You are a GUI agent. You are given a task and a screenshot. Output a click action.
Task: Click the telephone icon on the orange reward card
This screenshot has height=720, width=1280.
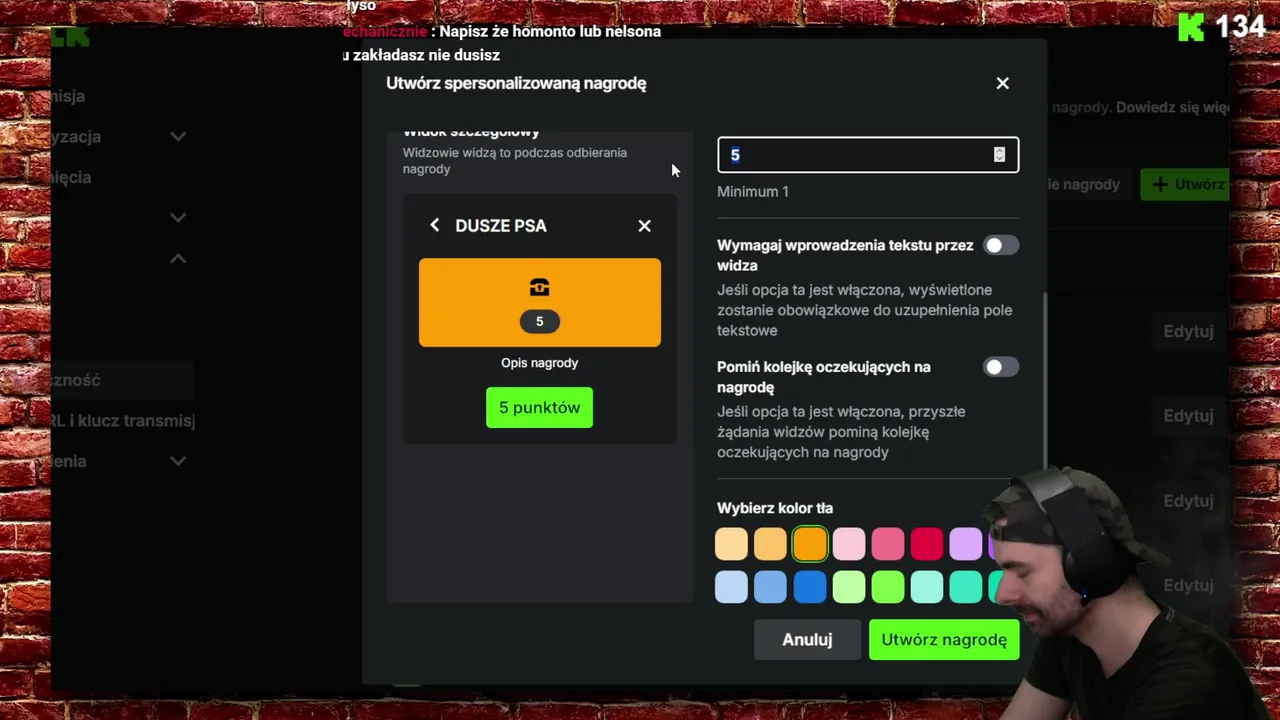[539, 288]
